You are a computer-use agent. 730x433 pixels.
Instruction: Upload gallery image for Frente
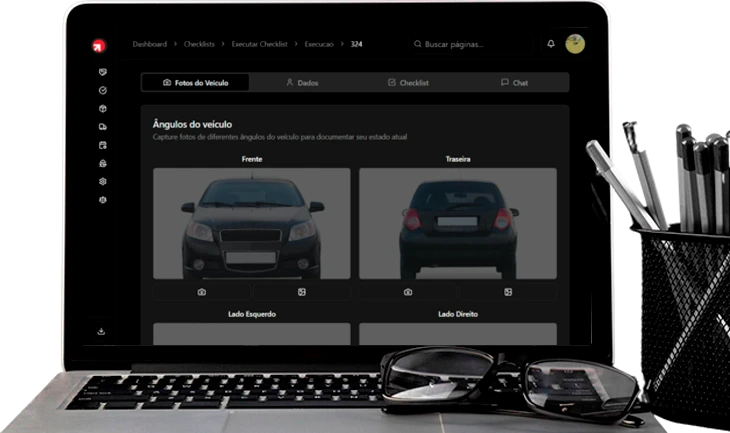click(301, 292)
